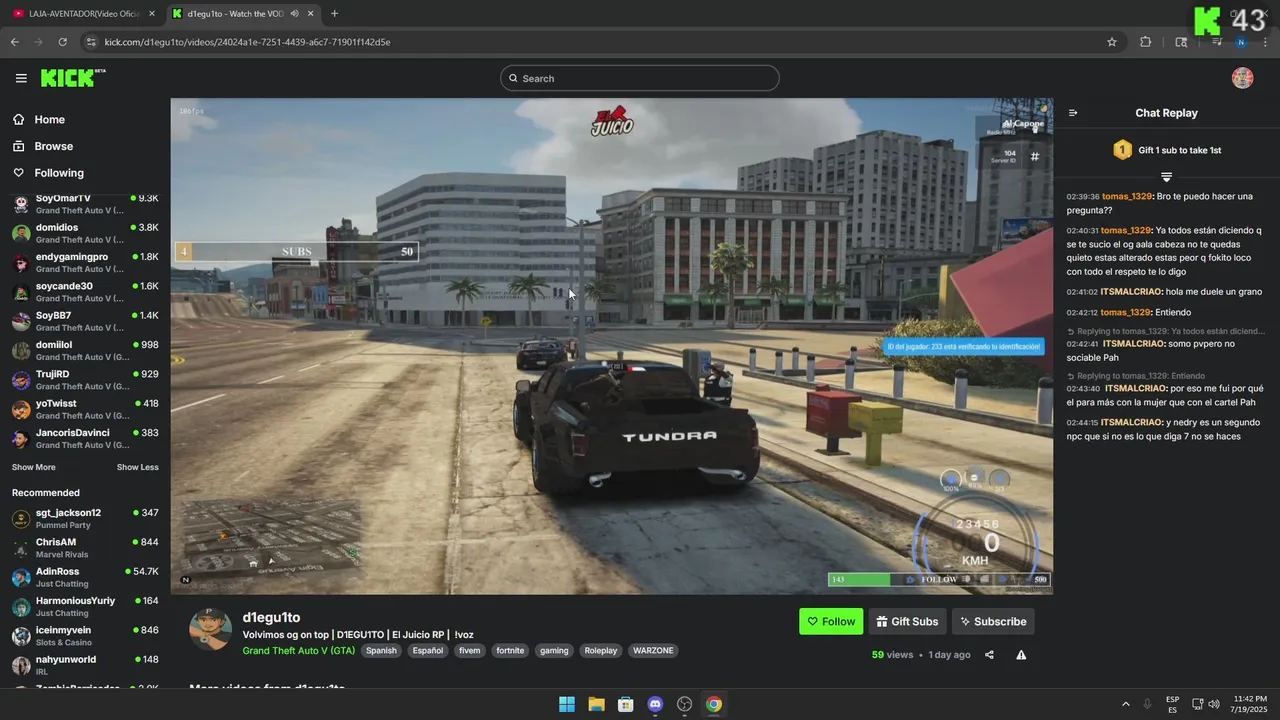Open TrujiRD channel in sidebar
1280x720 pixels.
point(85,380)
